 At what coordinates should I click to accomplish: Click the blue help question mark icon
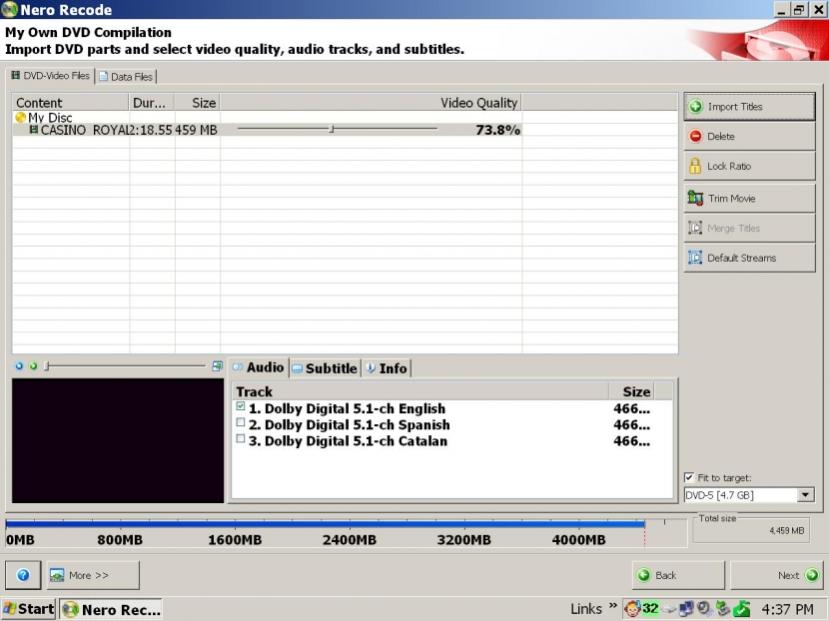23,575
